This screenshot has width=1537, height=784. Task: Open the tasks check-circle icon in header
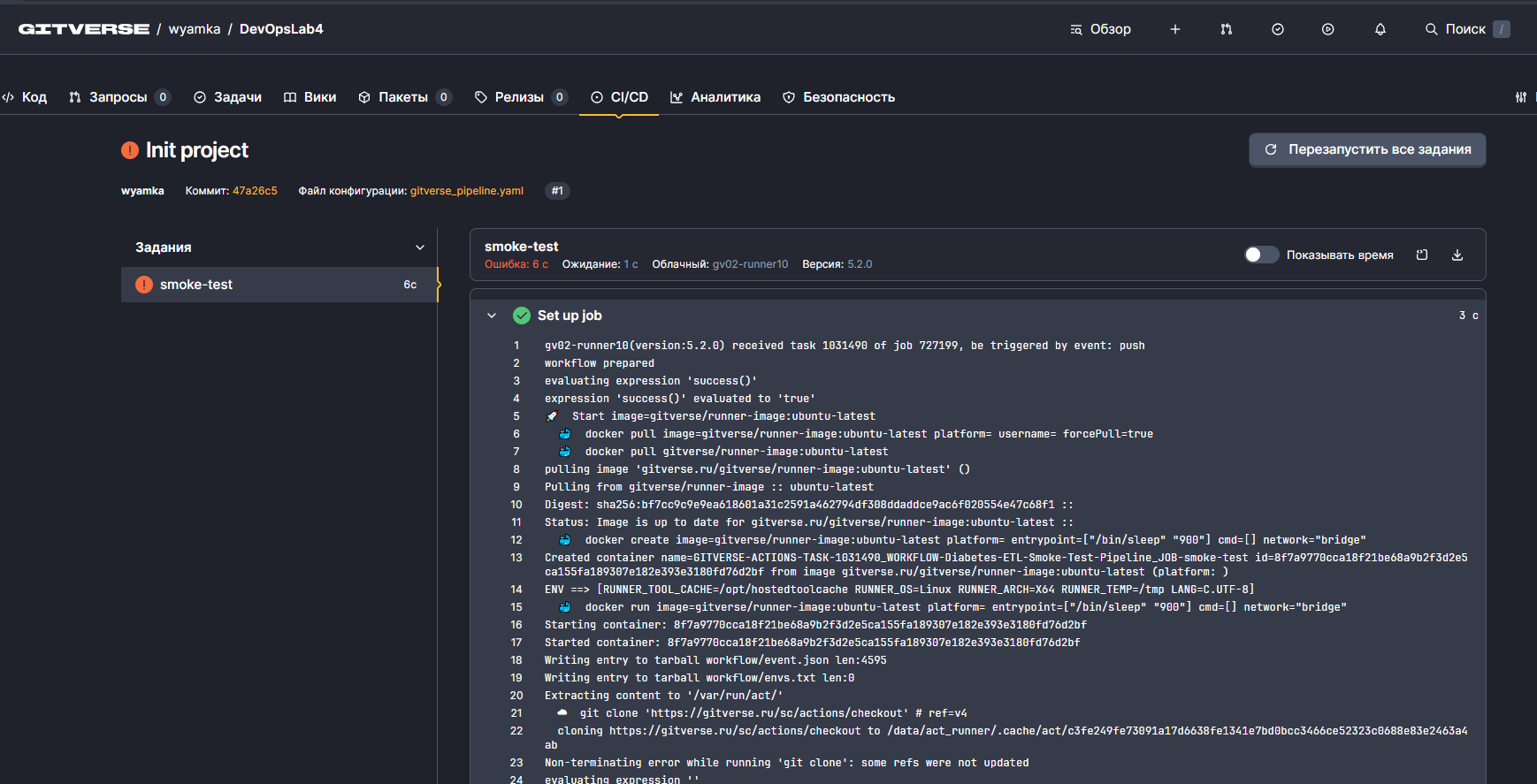1278,29
